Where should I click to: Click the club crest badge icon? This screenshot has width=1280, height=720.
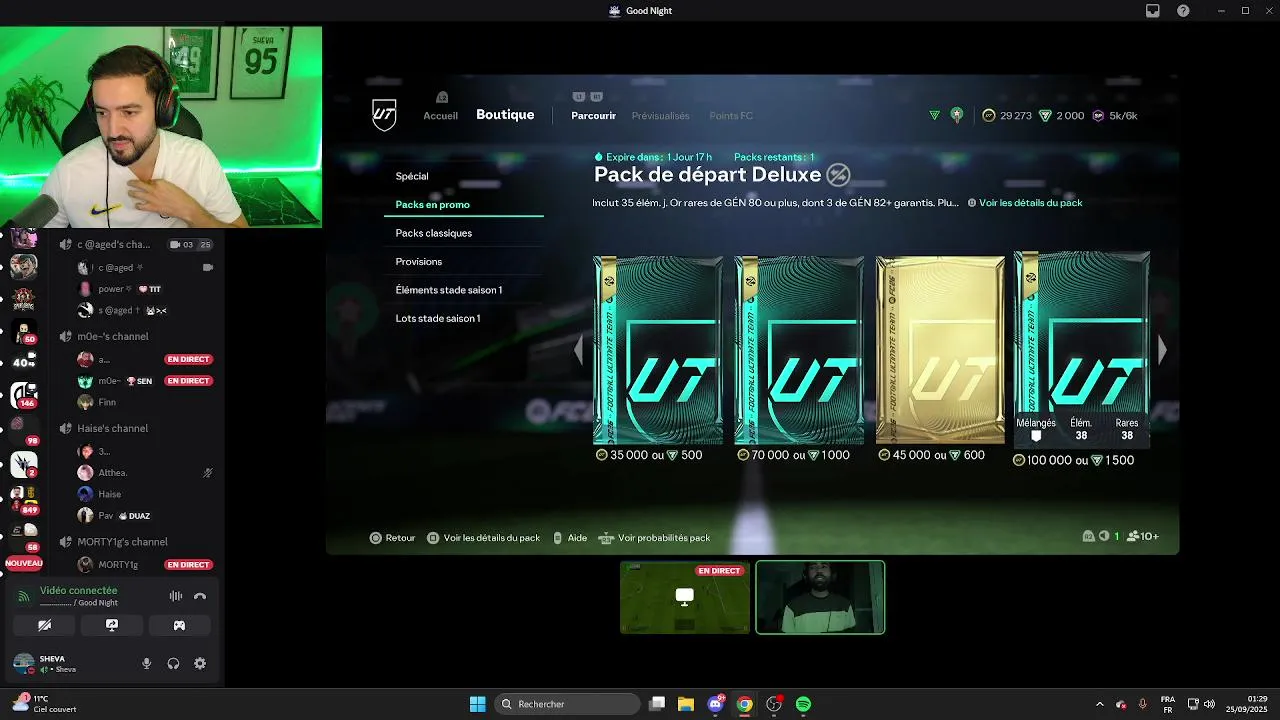(957, 115)
